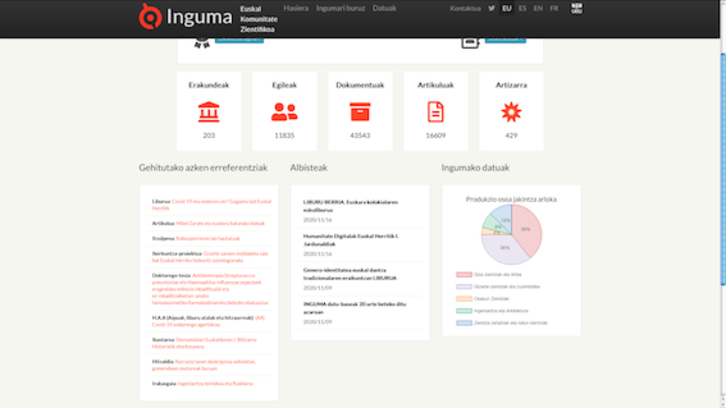
Task: Open the Ingumari buruz menu item
Action: click(x=340, y=8)
